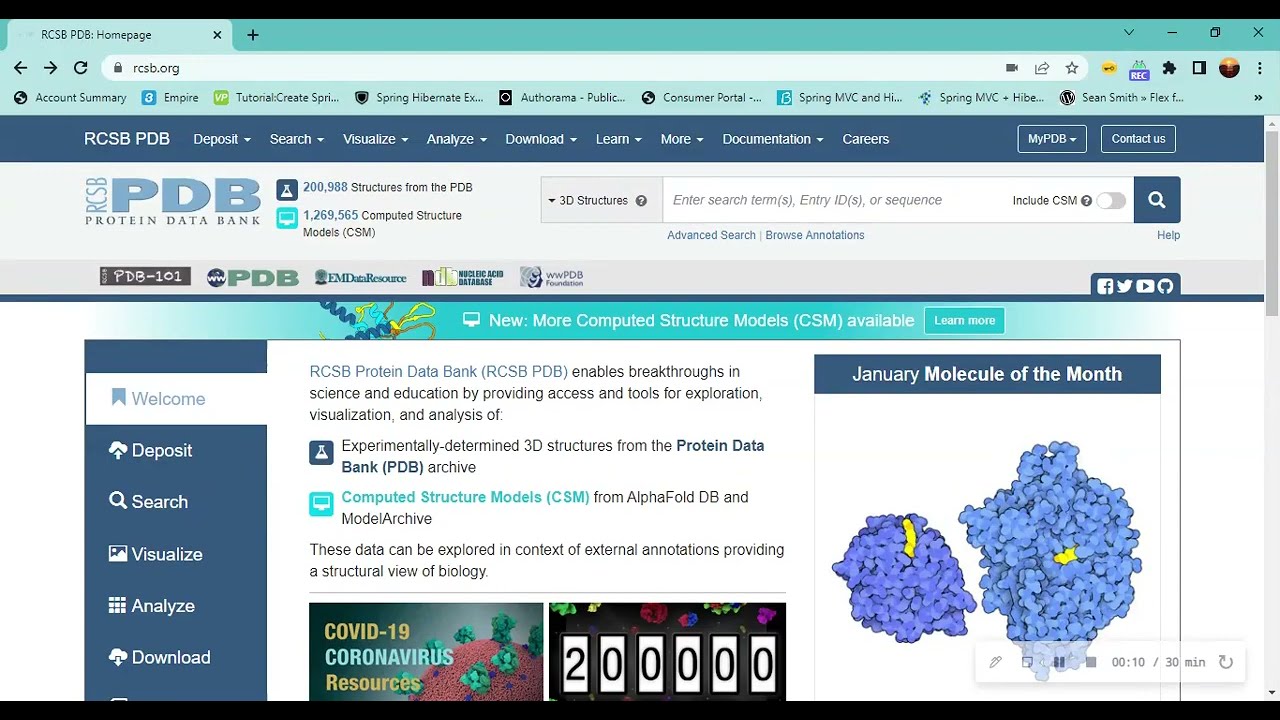This screenshot has width=1280, height=720.
Task: Expand the More menu in the navbar
Action: pyautogui.click(x=682, y=139)
